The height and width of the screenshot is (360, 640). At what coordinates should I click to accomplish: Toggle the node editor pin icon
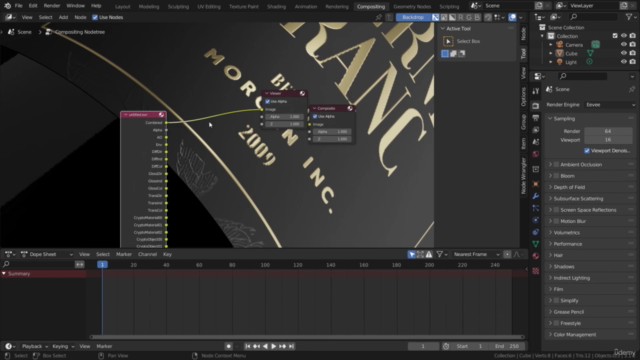click(378, 17)
